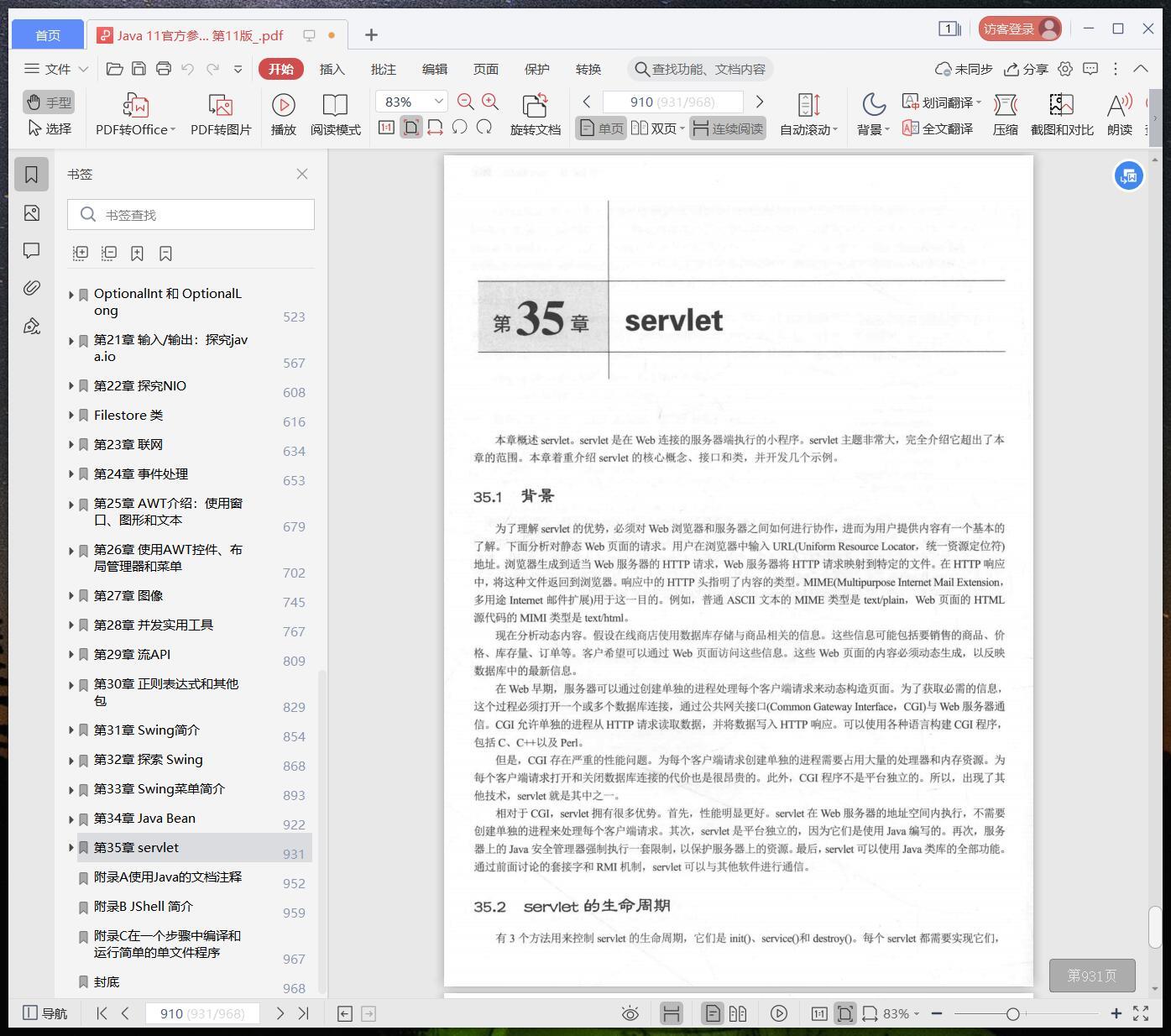The width and height of the screenshot is (1171, 1036).
Task: Switch to 阅读模式 reading mode
Action: click(x=335, y=114)
